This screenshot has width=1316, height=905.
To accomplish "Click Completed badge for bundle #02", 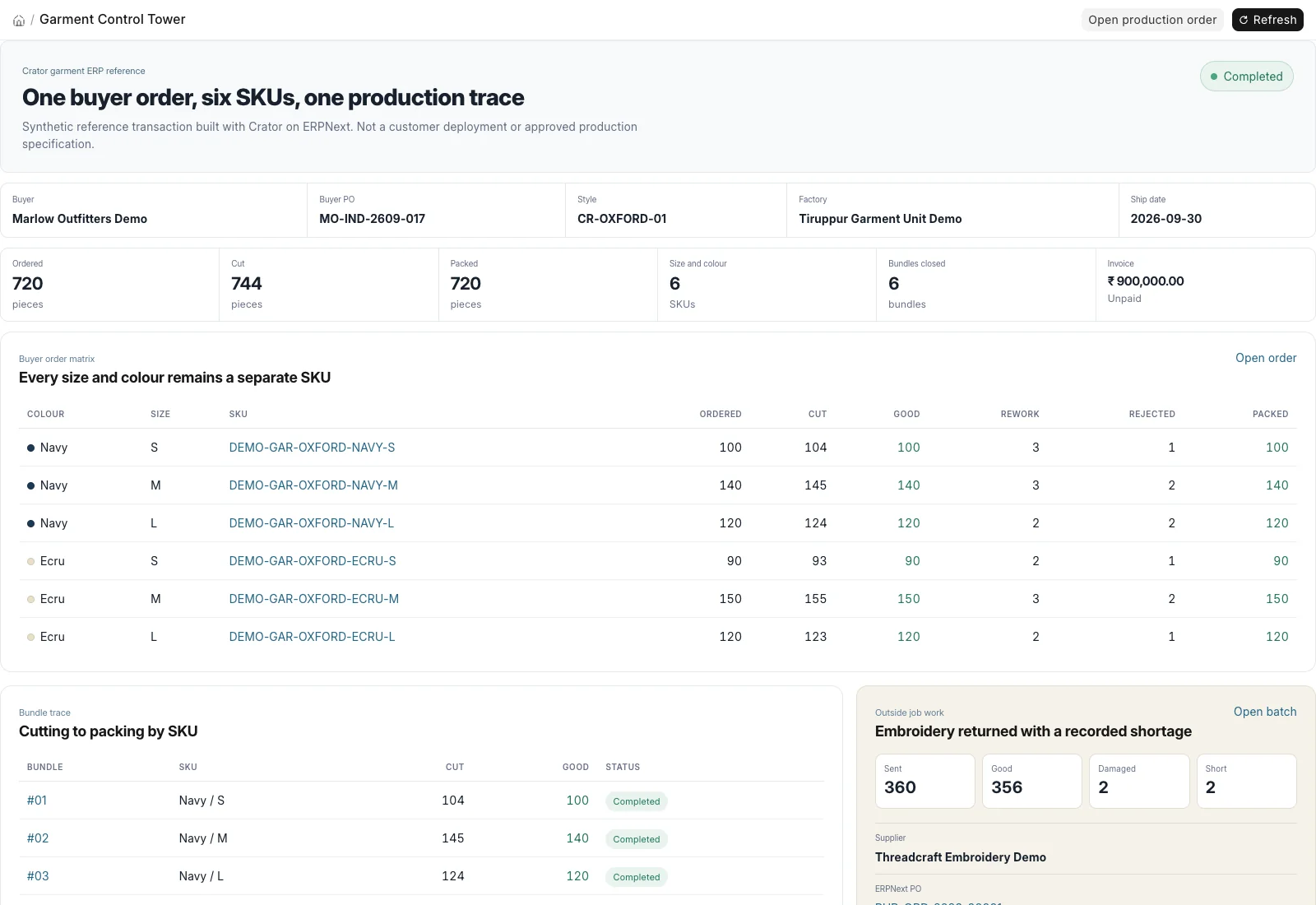I will (637, 839).
